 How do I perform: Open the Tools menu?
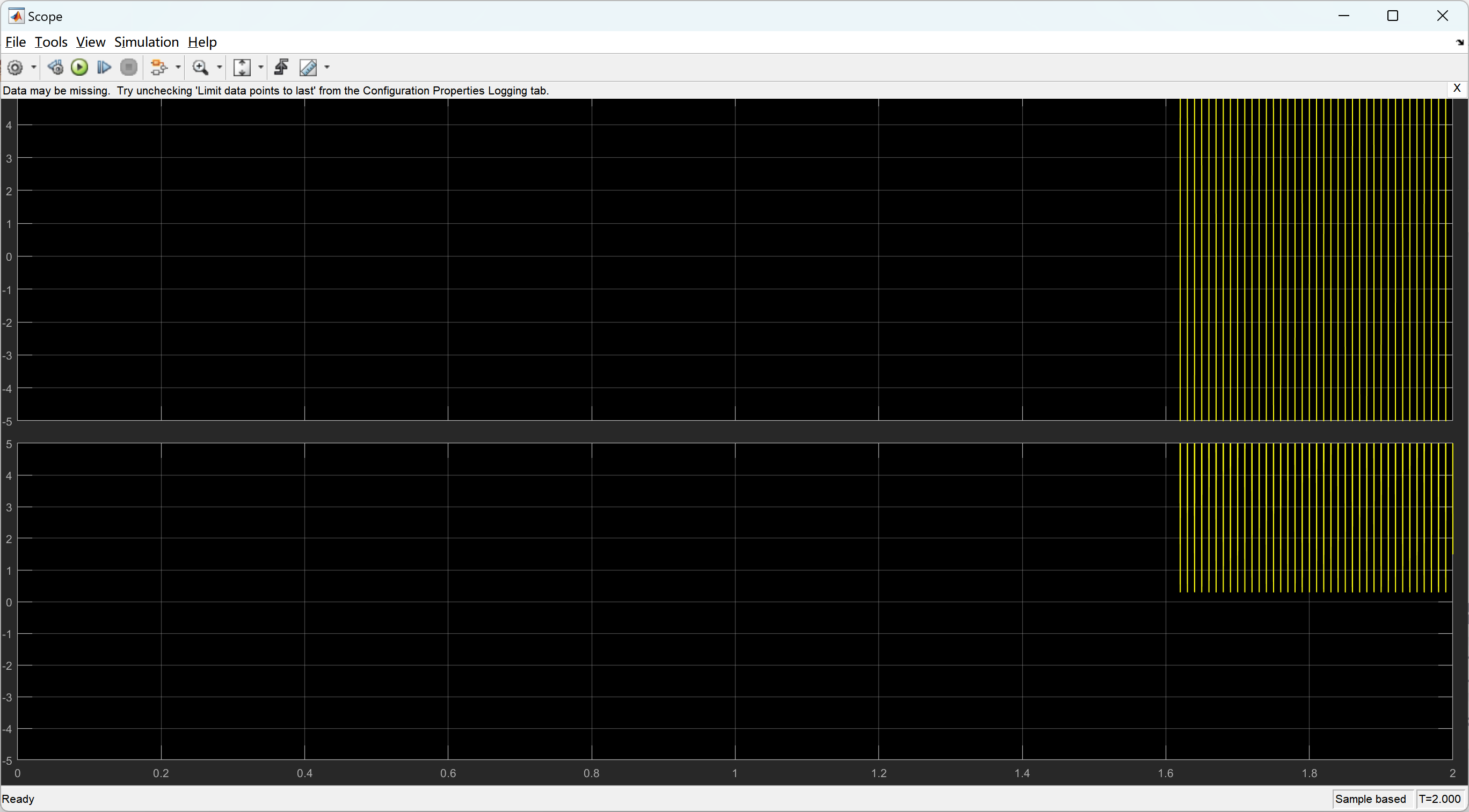click(x=51, y=42)
